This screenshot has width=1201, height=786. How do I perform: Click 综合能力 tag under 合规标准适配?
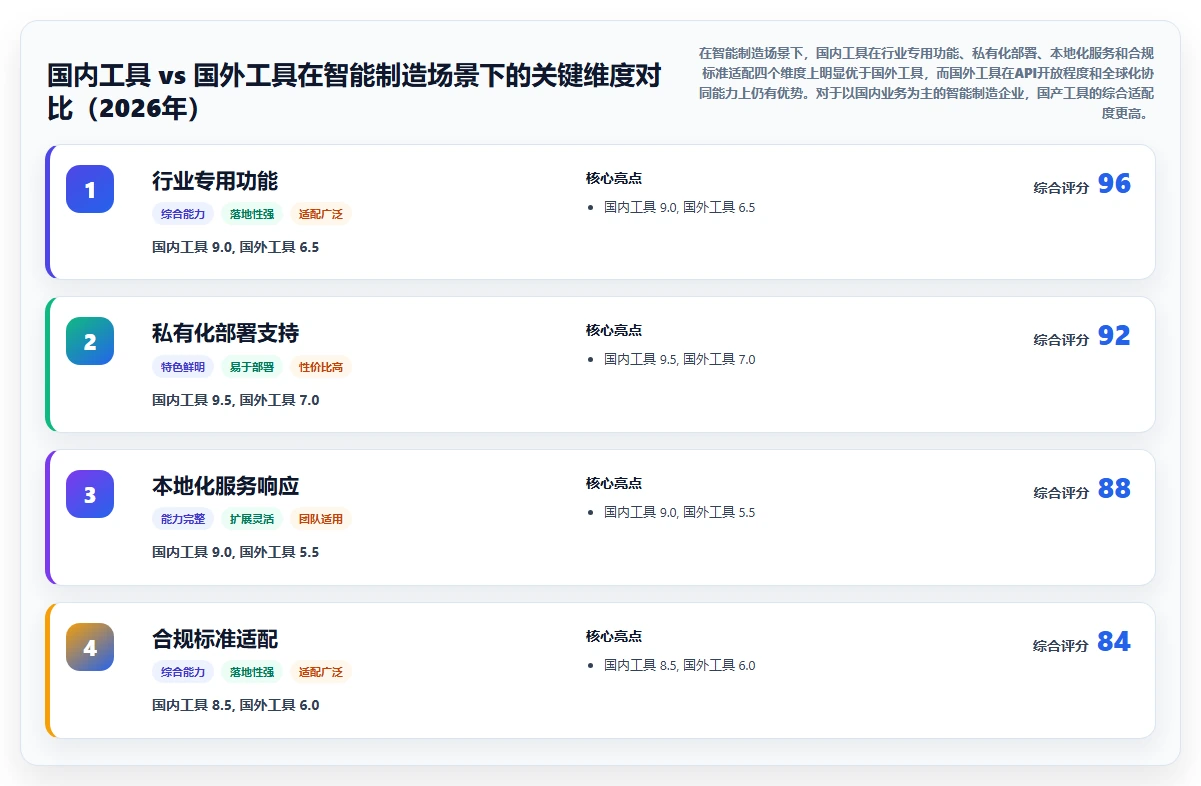[x=183, y=672]
